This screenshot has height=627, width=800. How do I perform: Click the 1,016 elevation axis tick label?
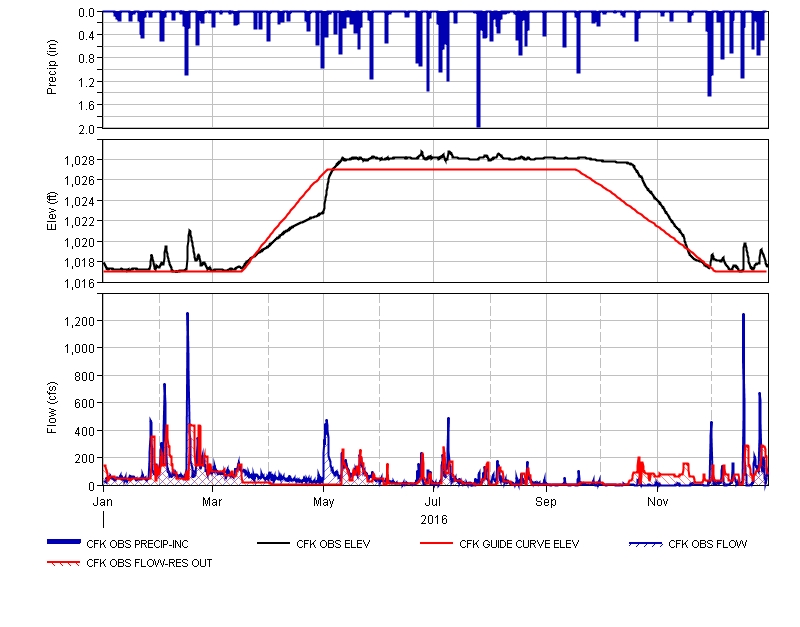click(x=79, y=283)
